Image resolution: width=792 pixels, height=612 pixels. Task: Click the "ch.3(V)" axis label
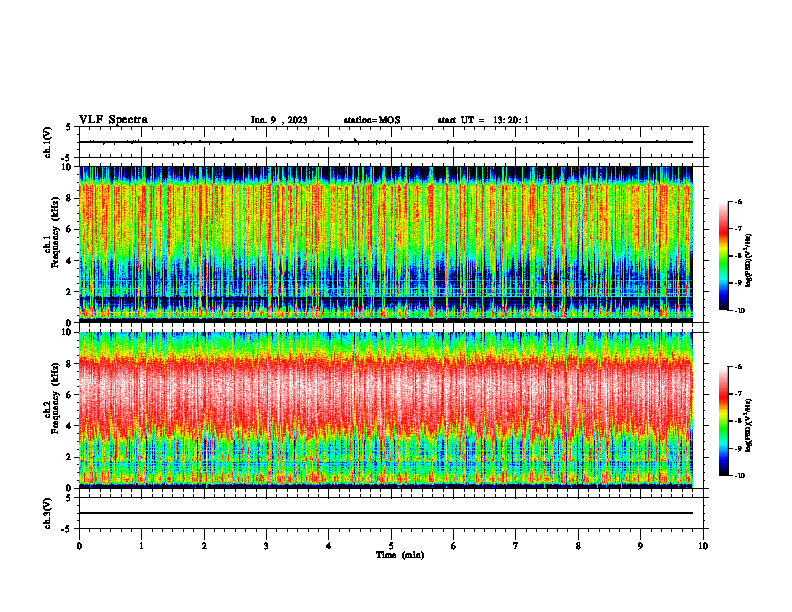pos(48,513)
